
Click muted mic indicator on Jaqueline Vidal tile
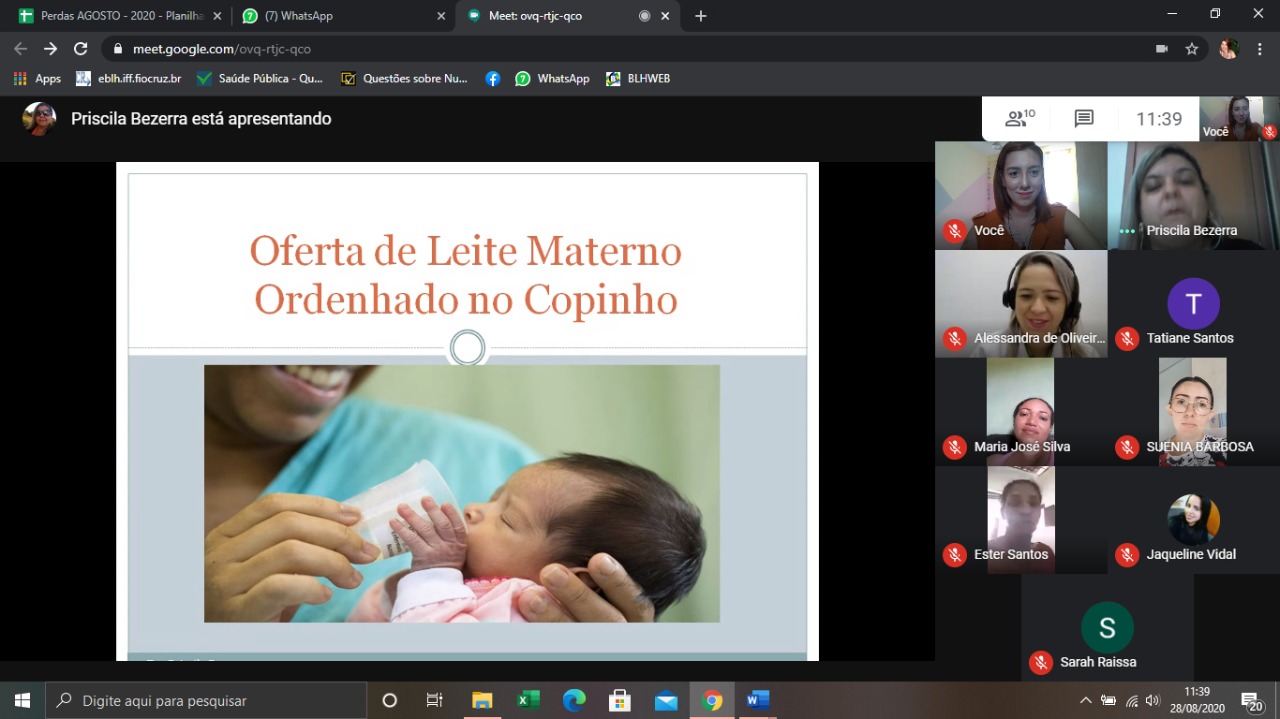1127,555
